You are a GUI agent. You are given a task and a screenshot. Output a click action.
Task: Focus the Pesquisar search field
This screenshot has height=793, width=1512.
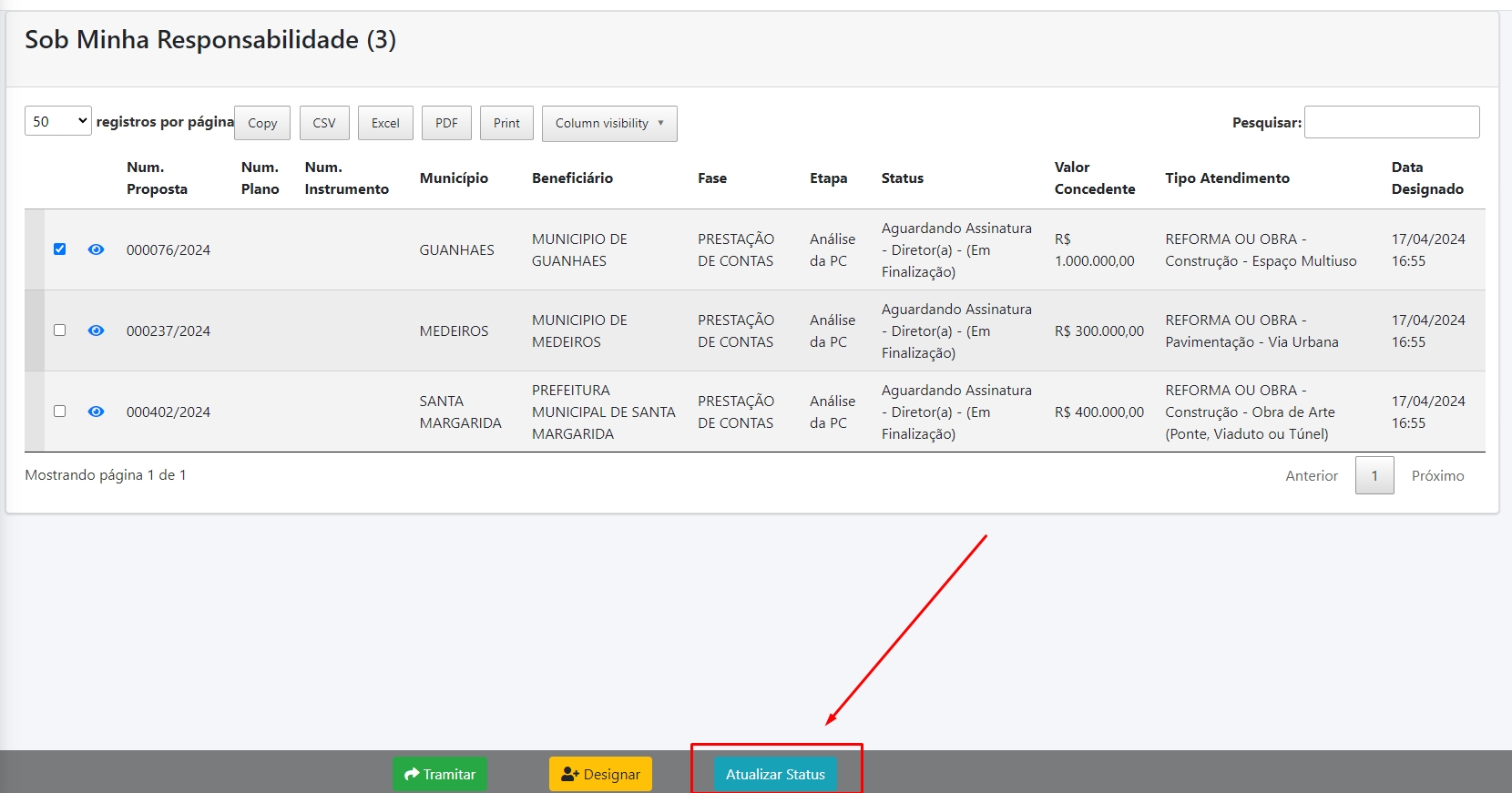coord(1391,122)
